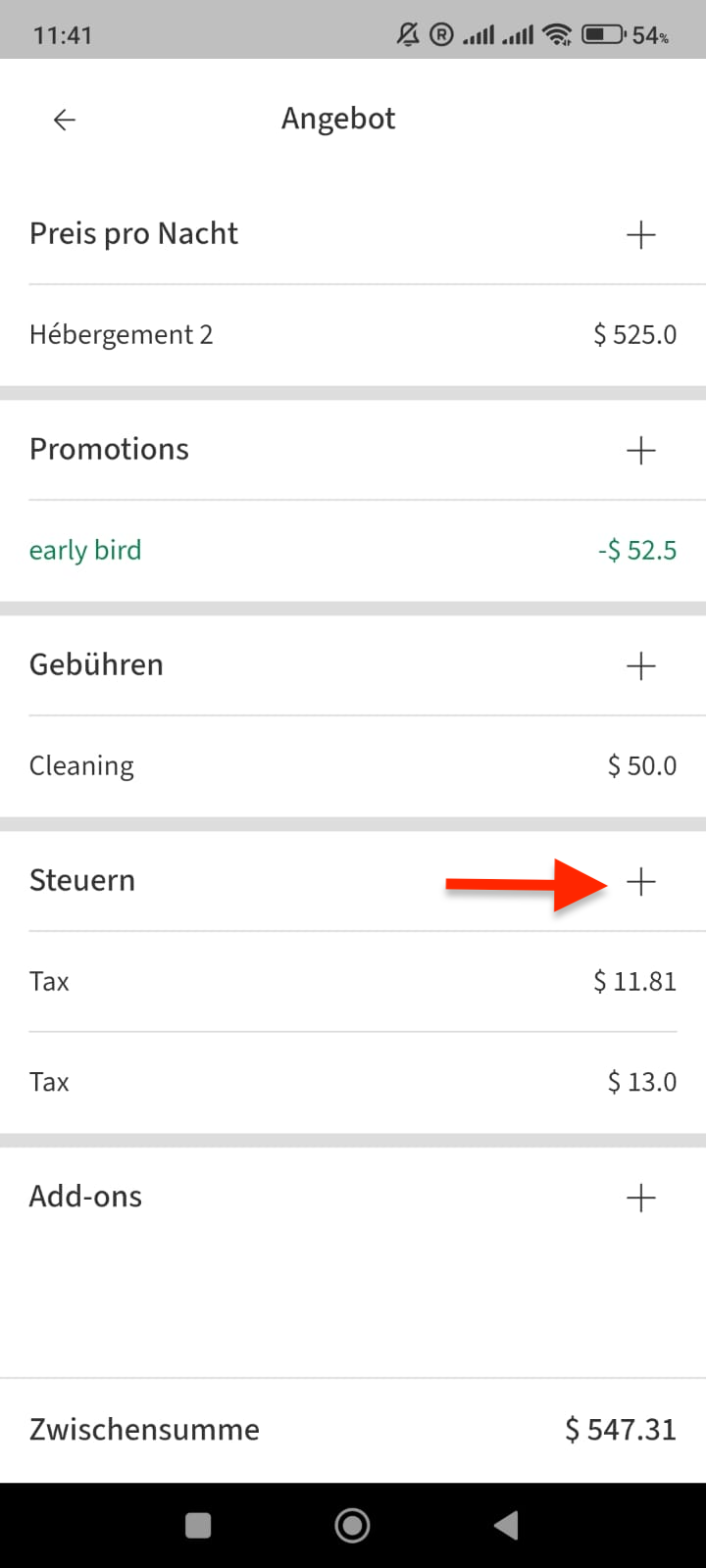This screenshot has height=1568, width=706.
Task: Add a new promotion with plus icon
Action: (x=641, y=450)
